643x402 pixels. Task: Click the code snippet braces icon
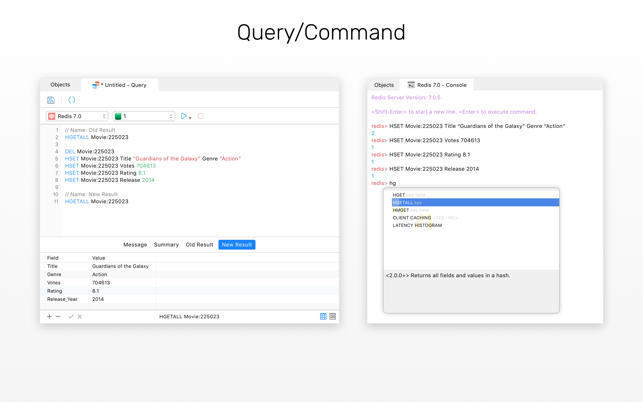72,100
